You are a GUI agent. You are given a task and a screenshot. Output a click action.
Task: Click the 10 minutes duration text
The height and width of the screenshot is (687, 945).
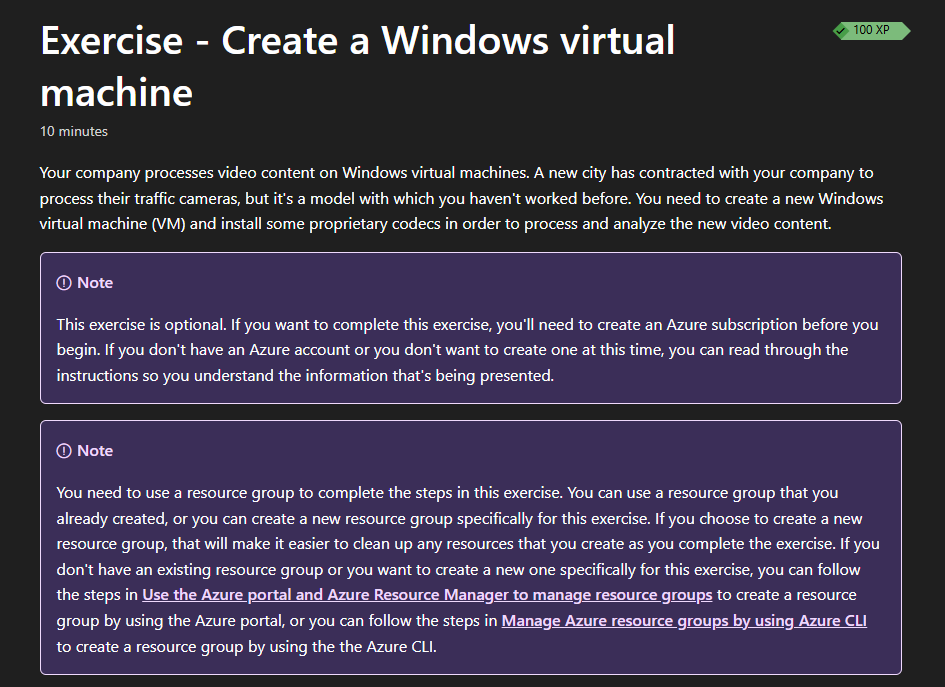[x=74, y=131]
